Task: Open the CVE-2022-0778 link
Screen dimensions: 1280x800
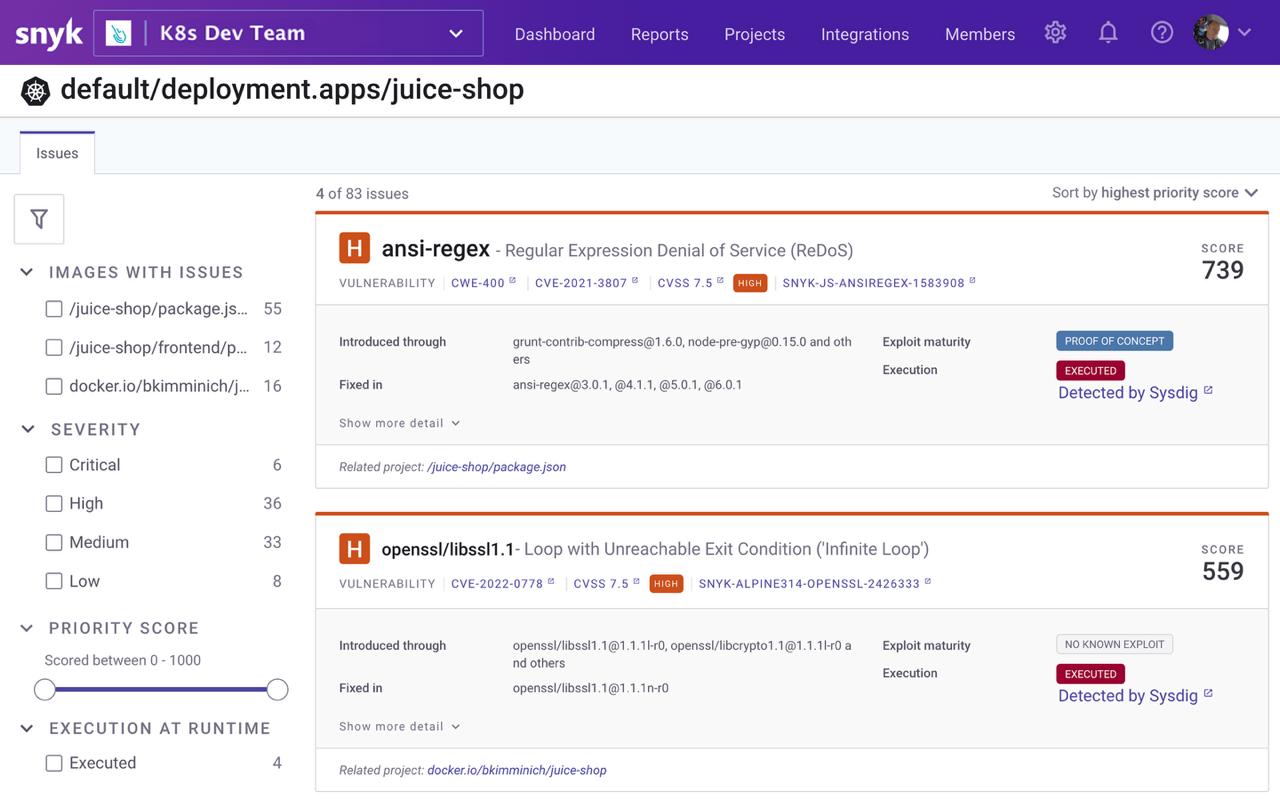Action: (x=497, y=583)
